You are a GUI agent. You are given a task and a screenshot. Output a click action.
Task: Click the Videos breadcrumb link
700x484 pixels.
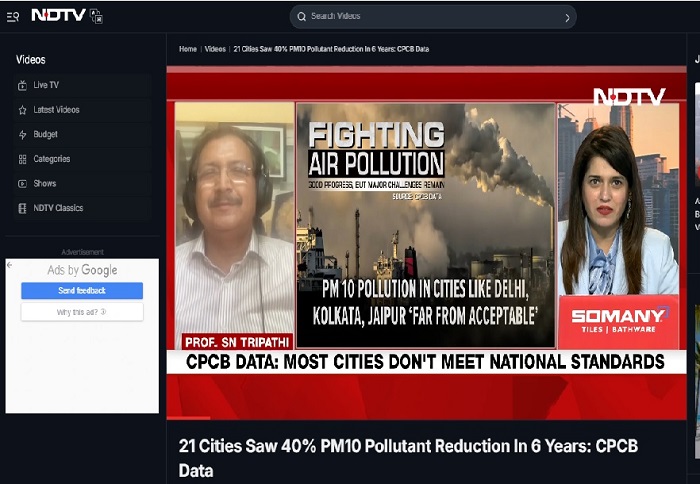[x=215, y=49]
